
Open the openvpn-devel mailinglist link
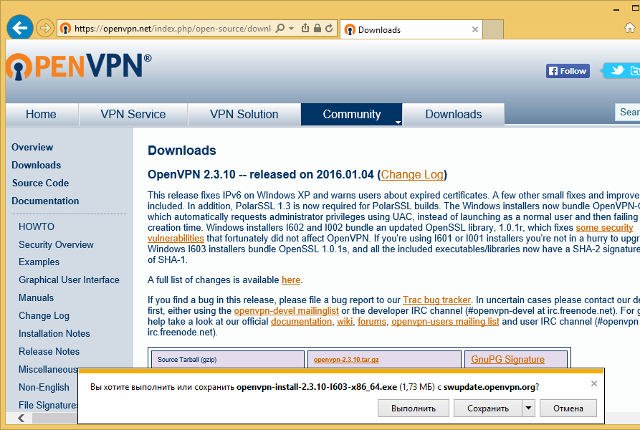[286, 311]
